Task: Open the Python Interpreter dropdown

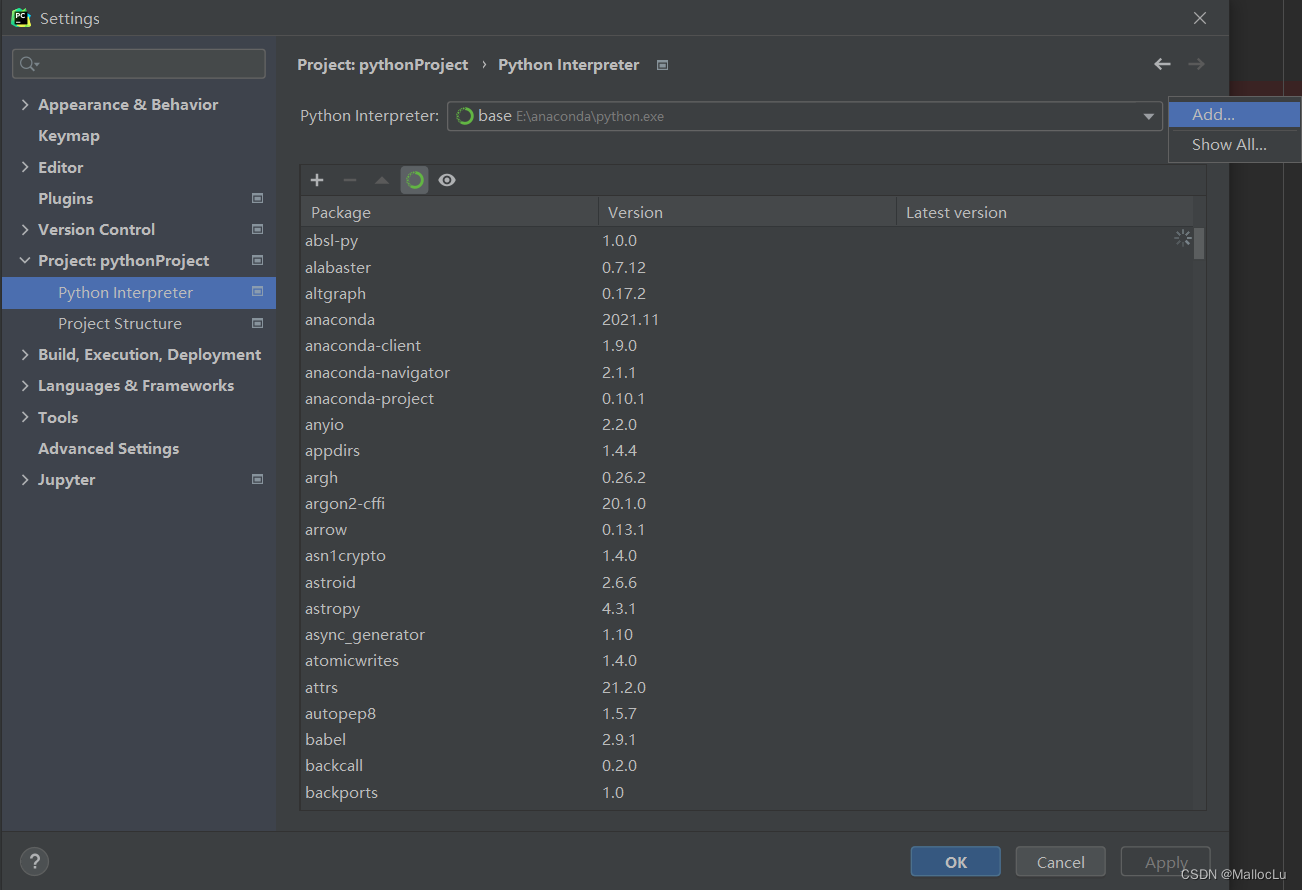Action: (x=805, y=116)
